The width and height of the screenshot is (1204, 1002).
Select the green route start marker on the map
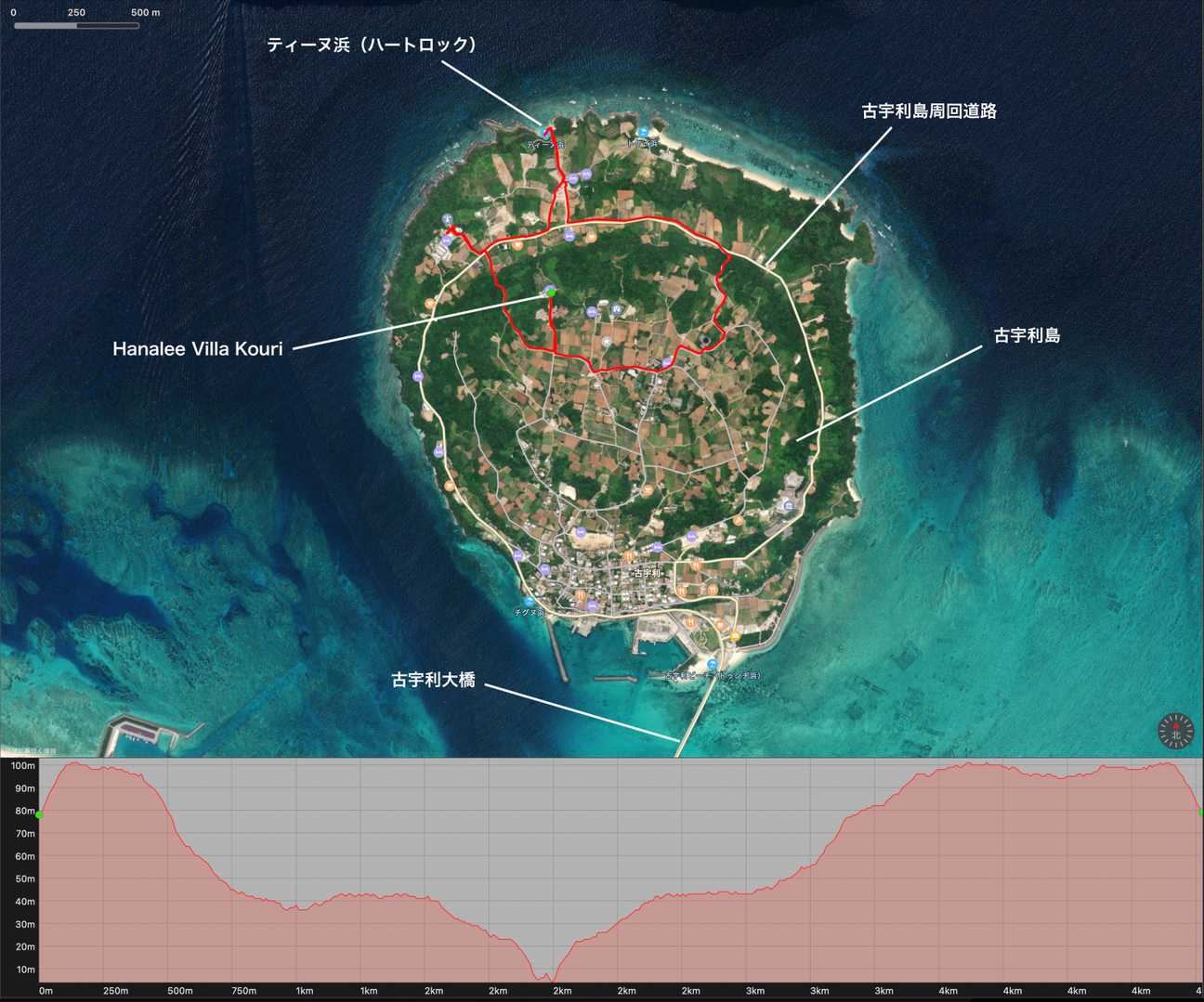[x=552, y=293]
